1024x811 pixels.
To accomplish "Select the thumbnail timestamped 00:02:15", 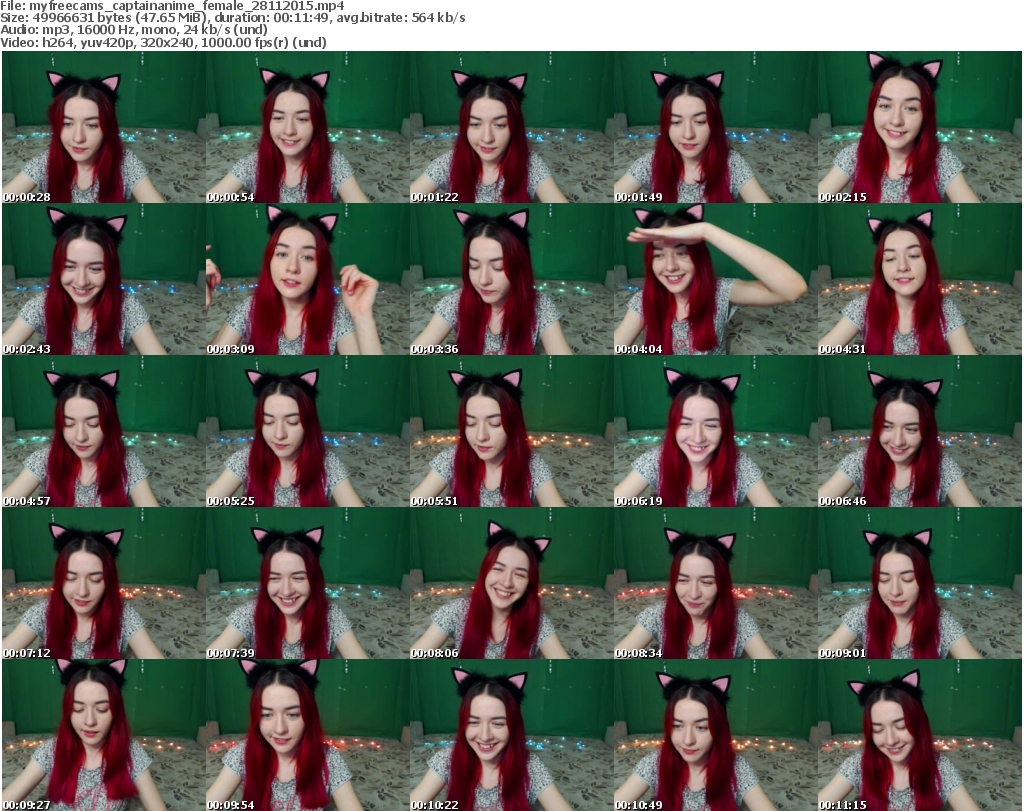I will pos(920,127).
